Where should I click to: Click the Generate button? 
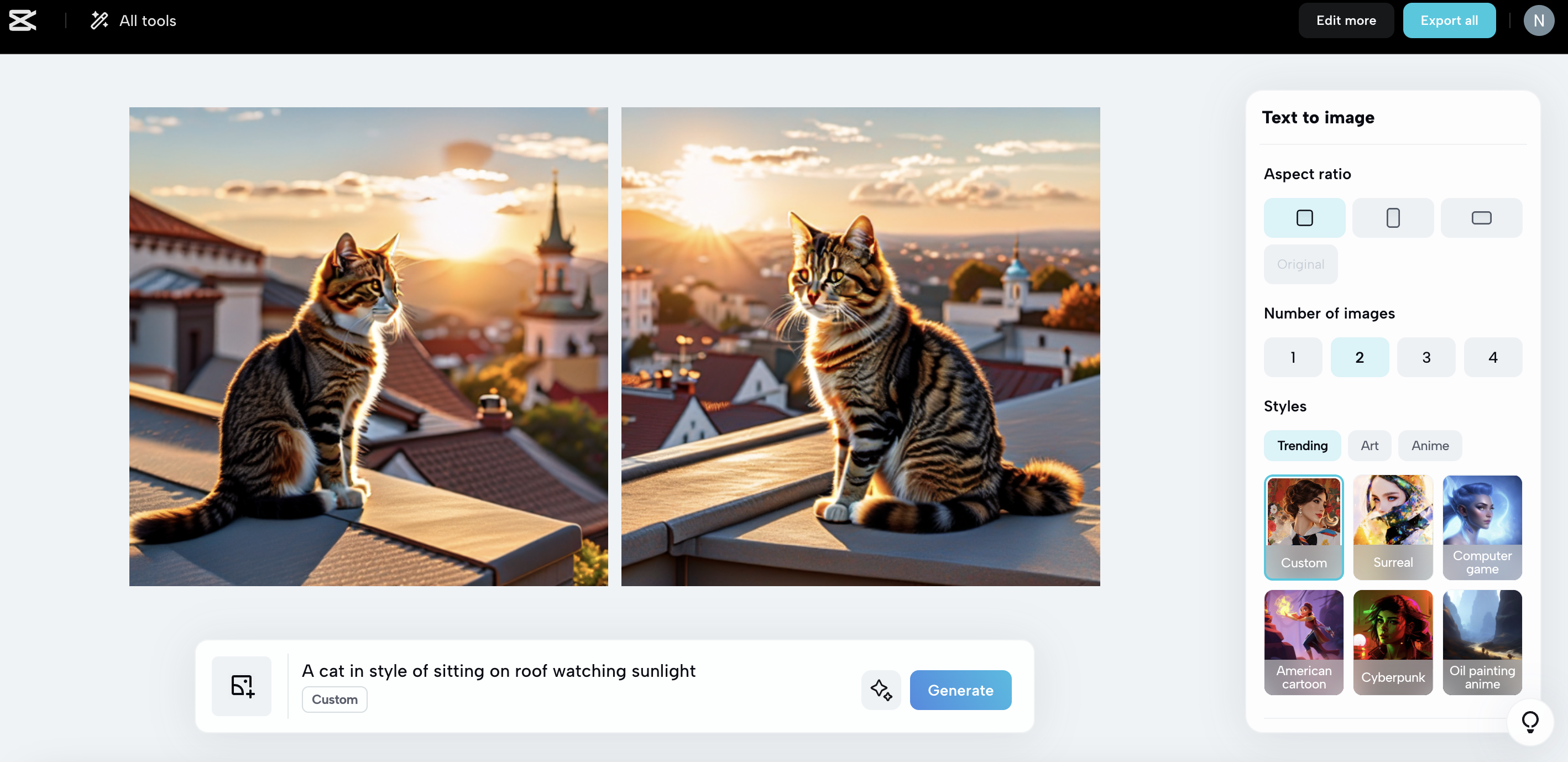coord(960,690)
